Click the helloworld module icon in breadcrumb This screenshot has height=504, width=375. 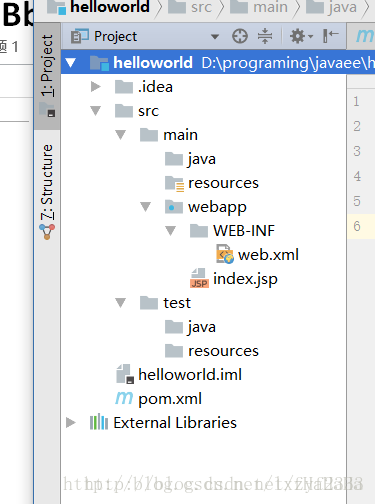57,7
